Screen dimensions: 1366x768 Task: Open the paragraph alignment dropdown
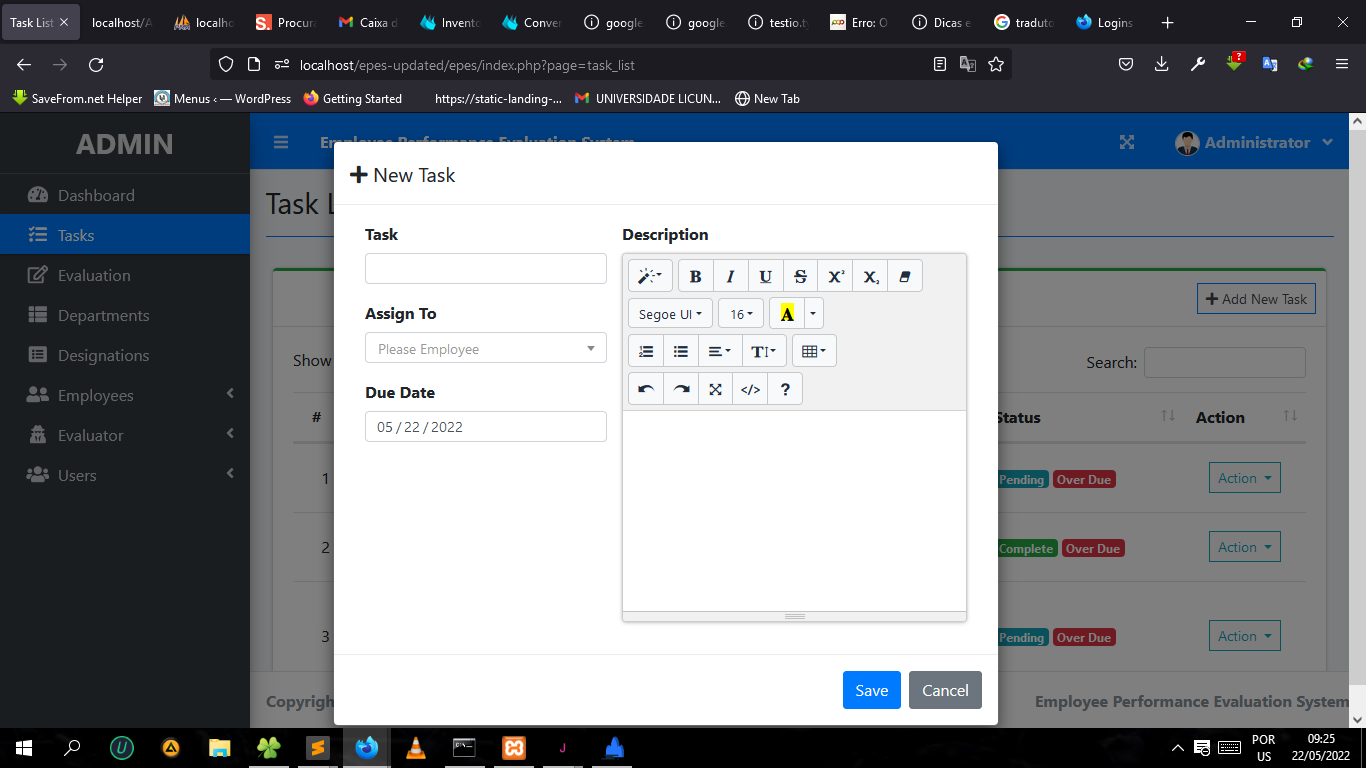tap(720, 351)
